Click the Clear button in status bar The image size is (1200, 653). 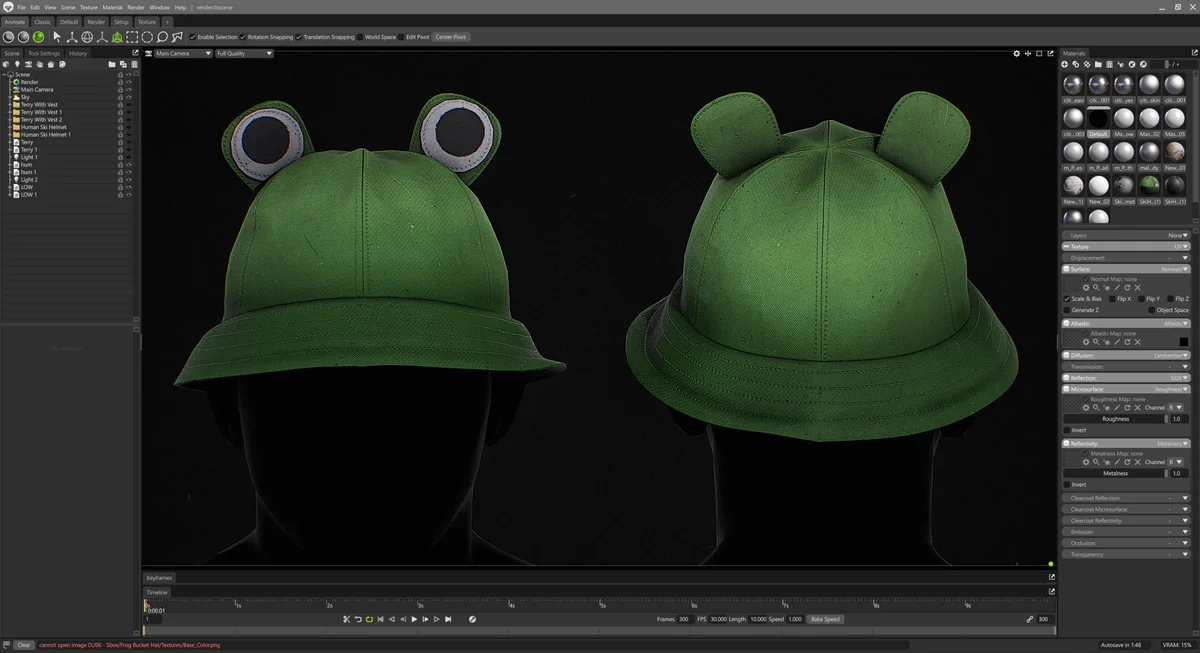tap(23, 645)
